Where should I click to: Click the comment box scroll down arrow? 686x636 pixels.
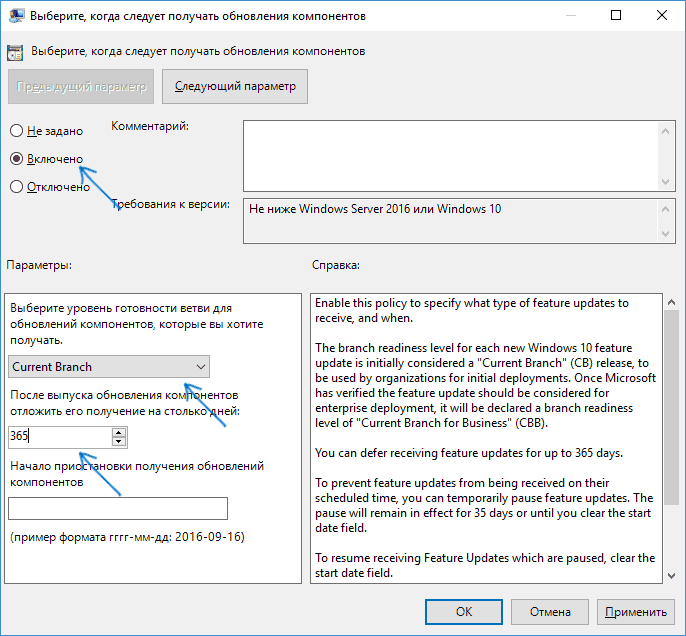[x=665, y=182]
